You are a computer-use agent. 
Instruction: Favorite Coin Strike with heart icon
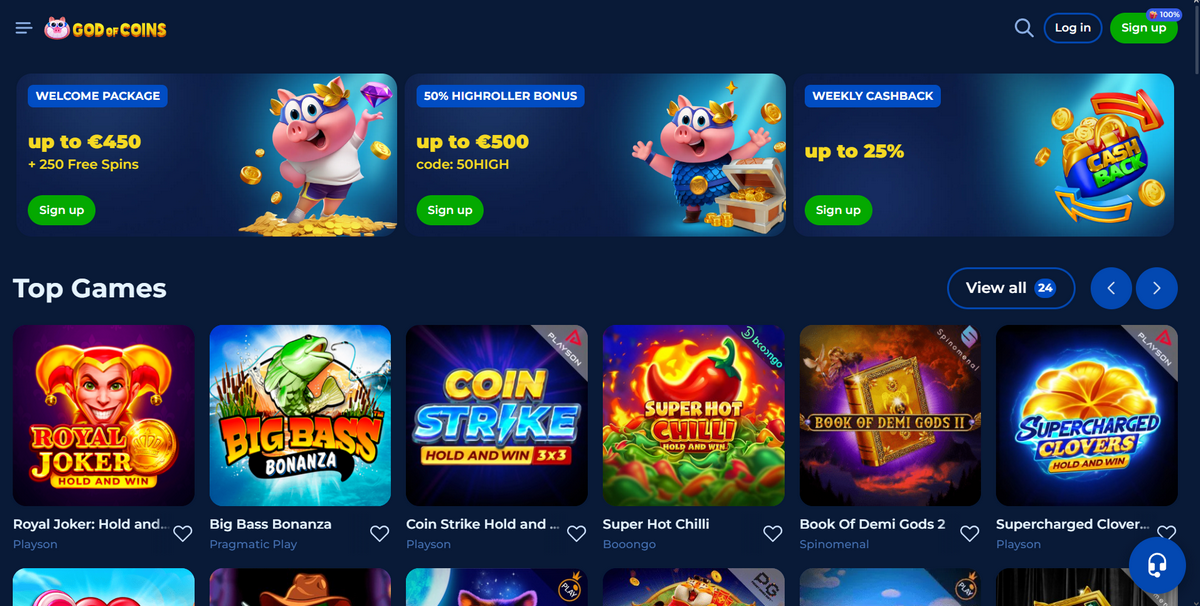[x=576, y=534]
